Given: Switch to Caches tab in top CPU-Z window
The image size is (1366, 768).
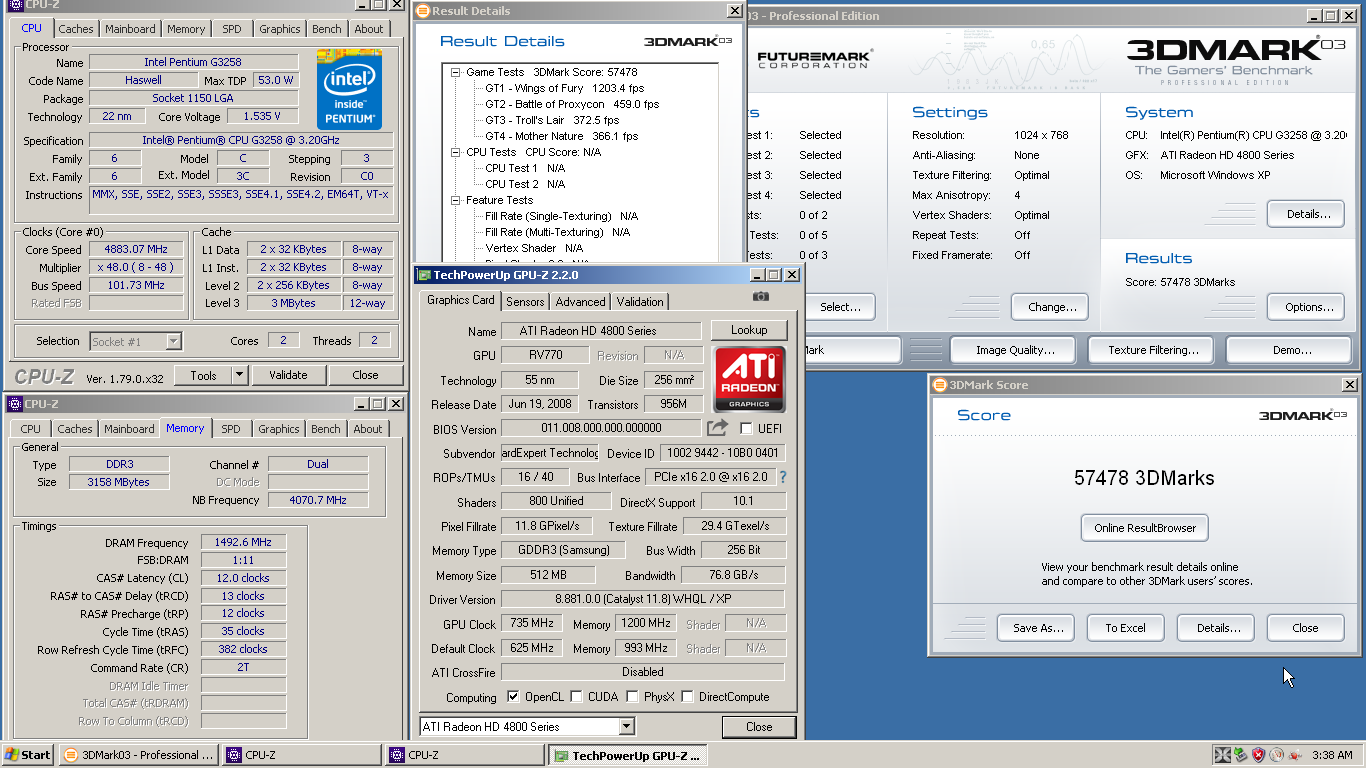Looking at the screenshot, I should coord(75,29).
